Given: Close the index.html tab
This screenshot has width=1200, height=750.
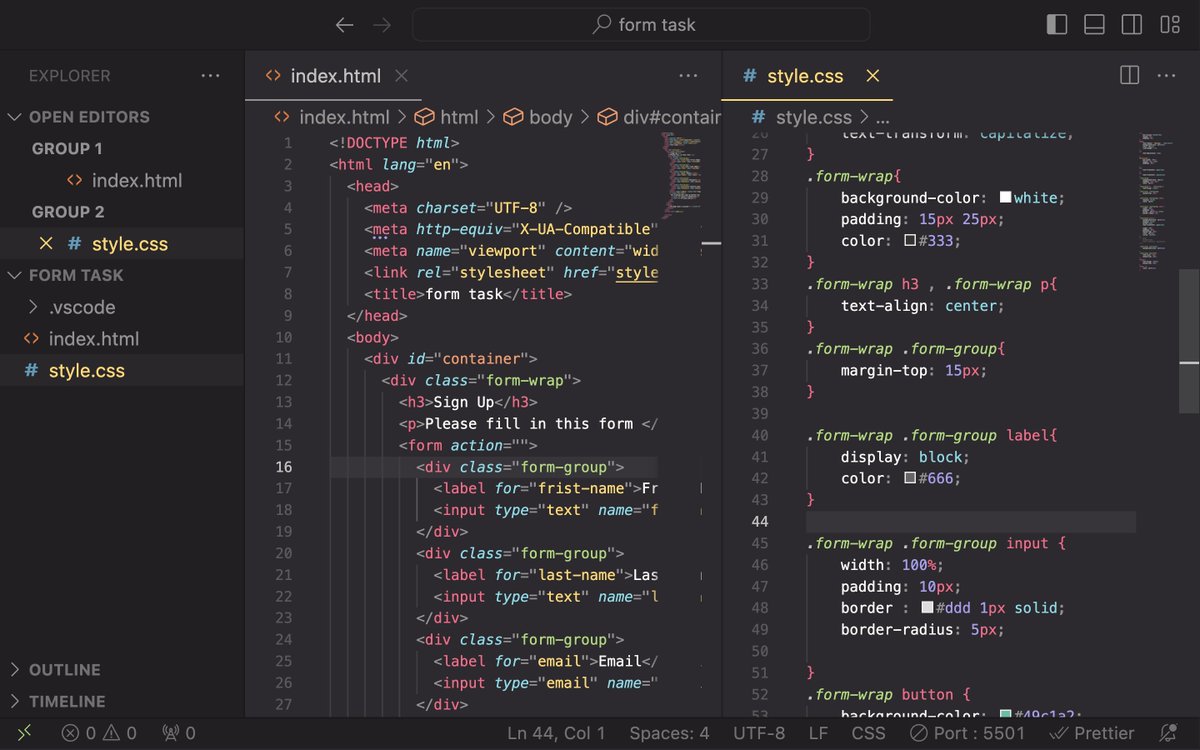Looking at the screenshot, I should 401,76.
